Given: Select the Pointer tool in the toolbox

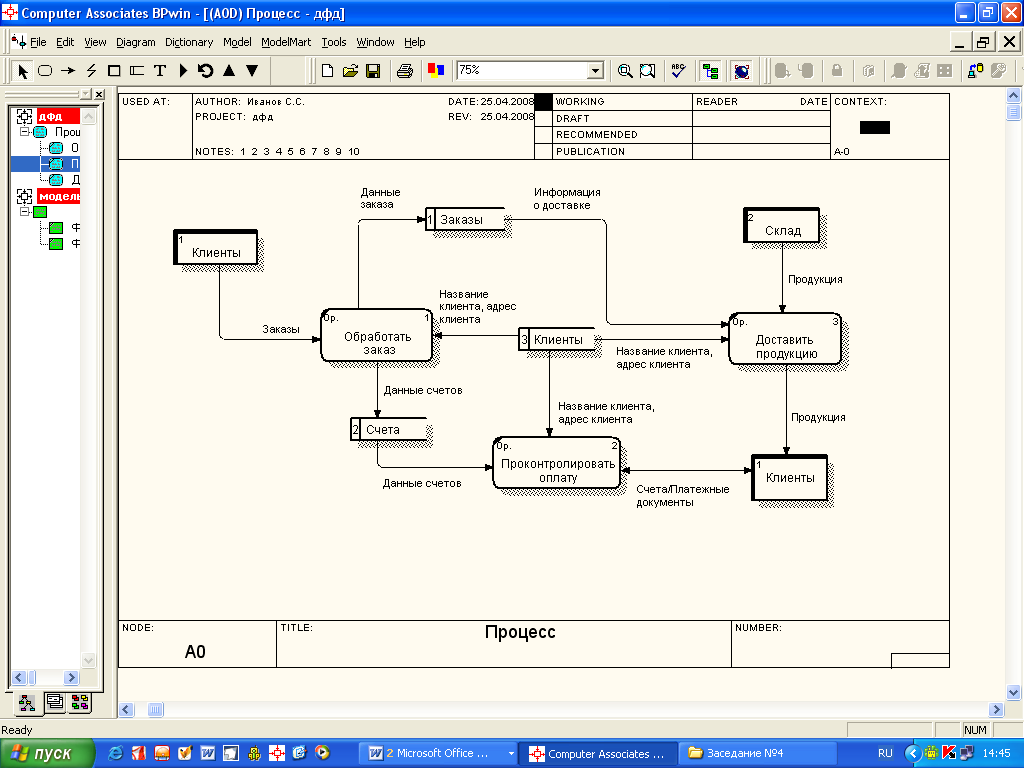Looking at the screenshot, I should (x=23, y=71).
